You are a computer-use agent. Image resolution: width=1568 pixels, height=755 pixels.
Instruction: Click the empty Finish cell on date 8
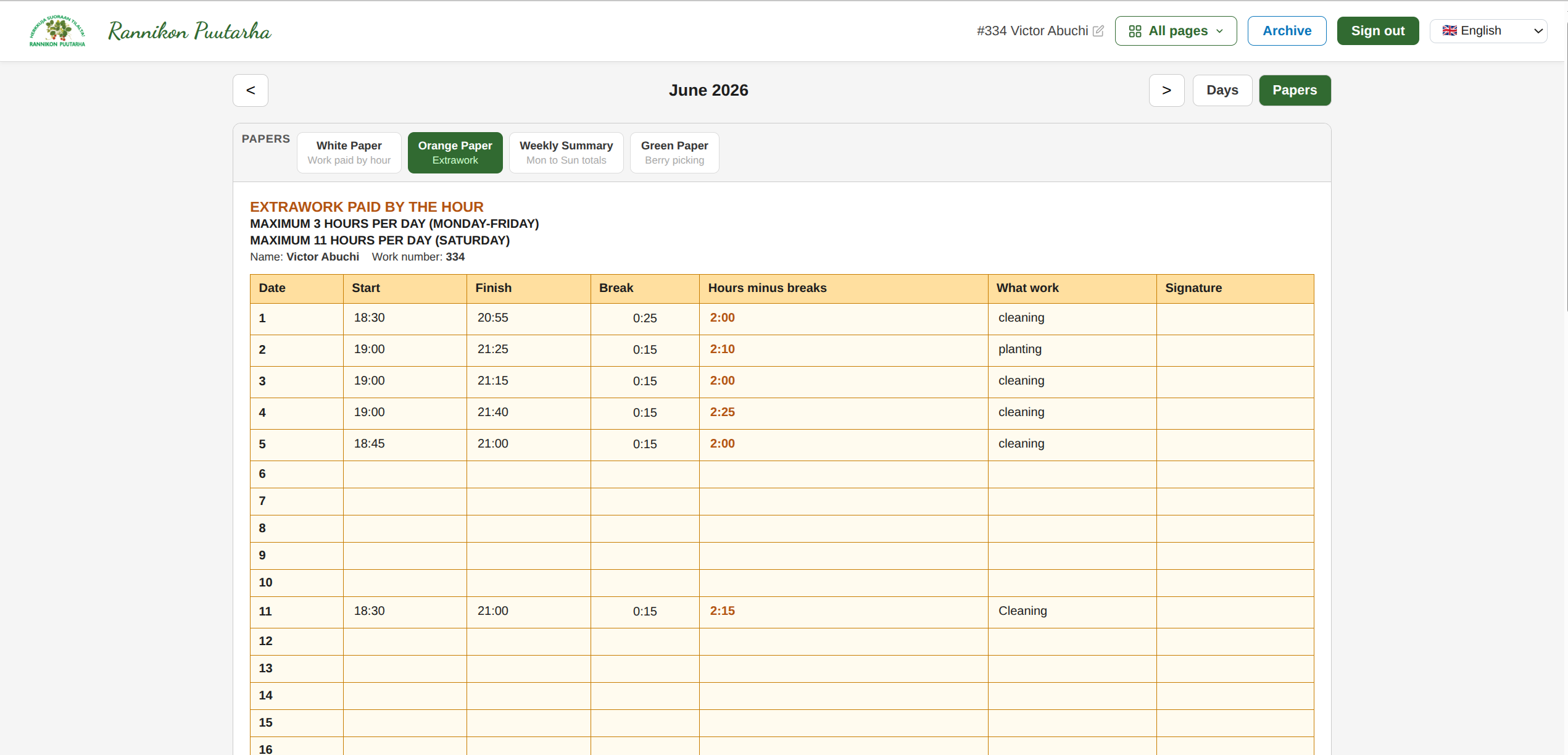click(x=529, y=528)
